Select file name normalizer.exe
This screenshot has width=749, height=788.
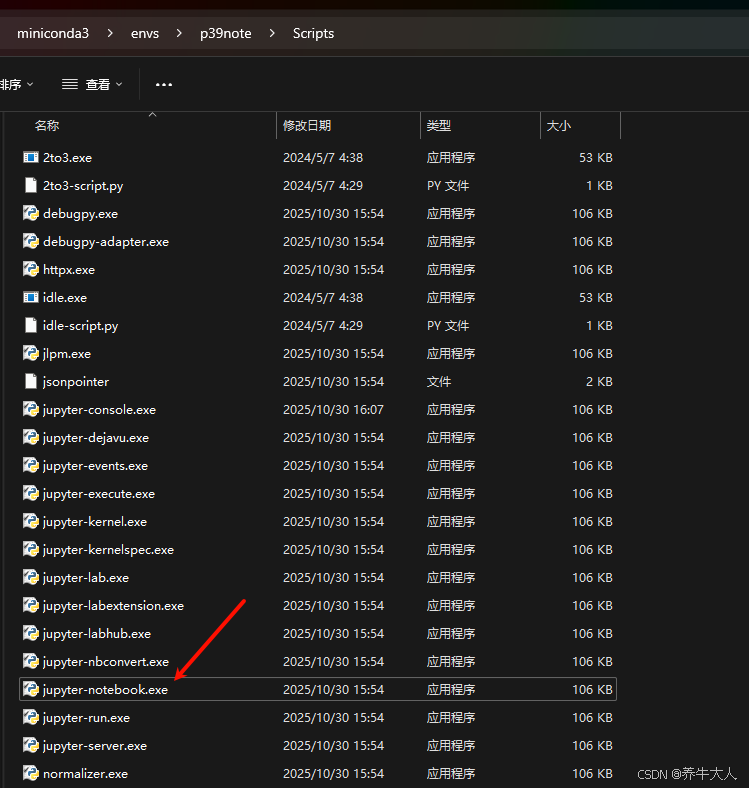(x=85, y=774)
